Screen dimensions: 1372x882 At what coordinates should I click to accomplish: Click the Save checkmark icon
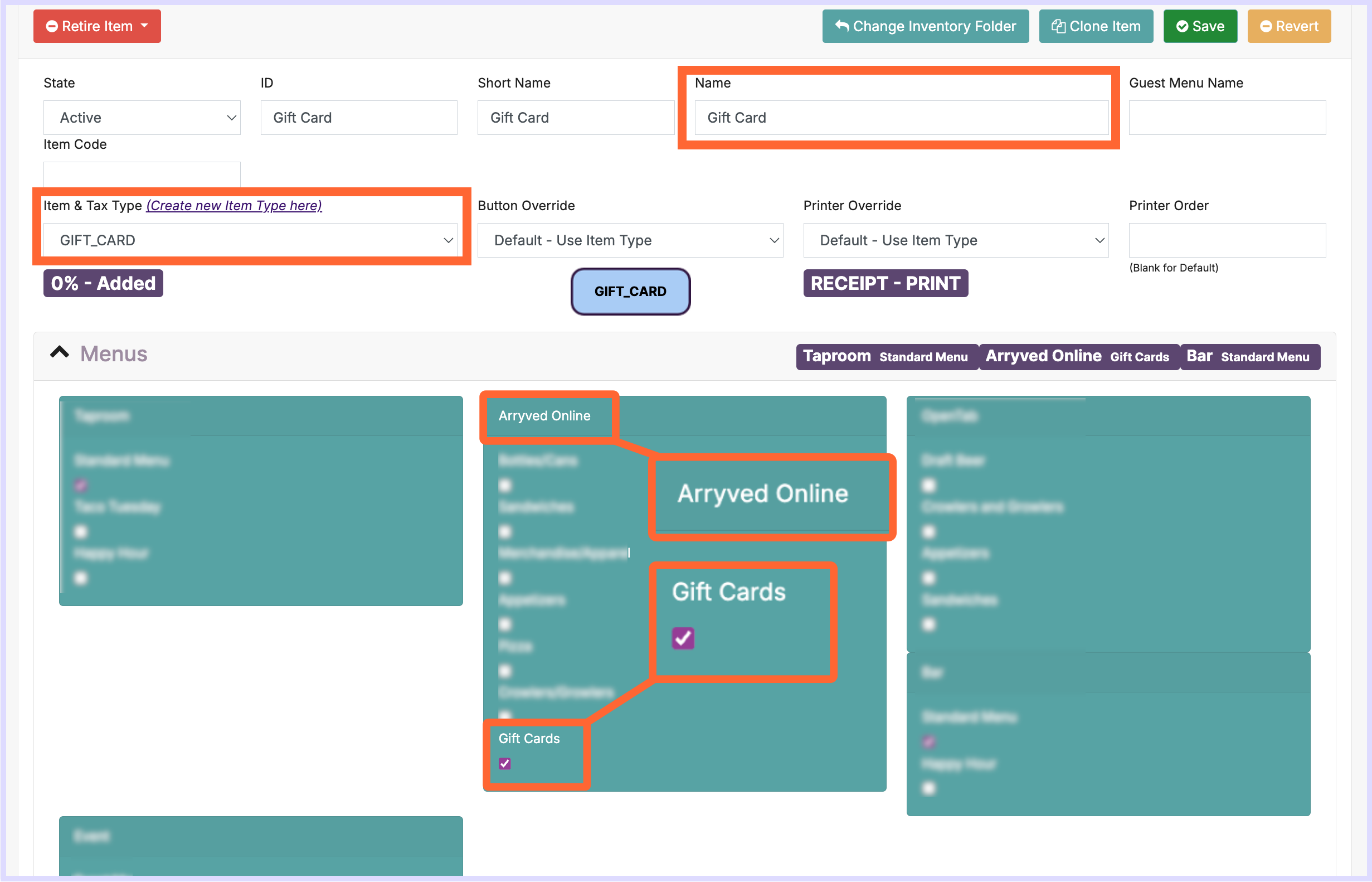[1182, 26]
